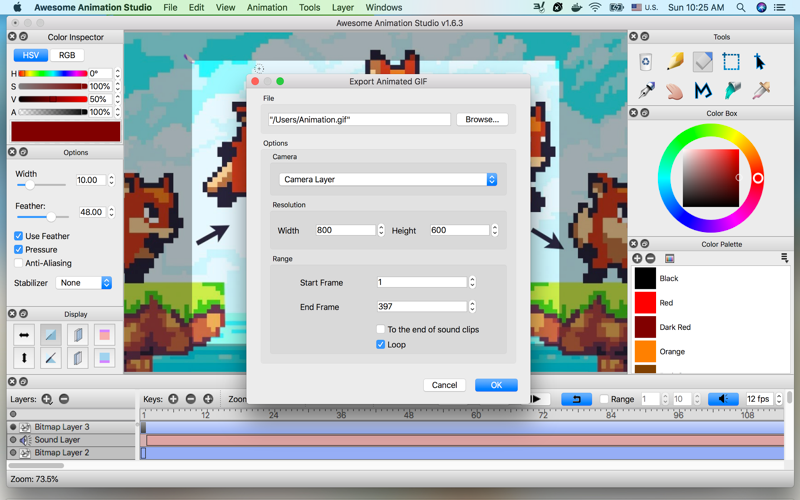This screenshot has width=800, height=500.
Task: Activate the Eyedropper tool
Action: (x=760, y=91)
